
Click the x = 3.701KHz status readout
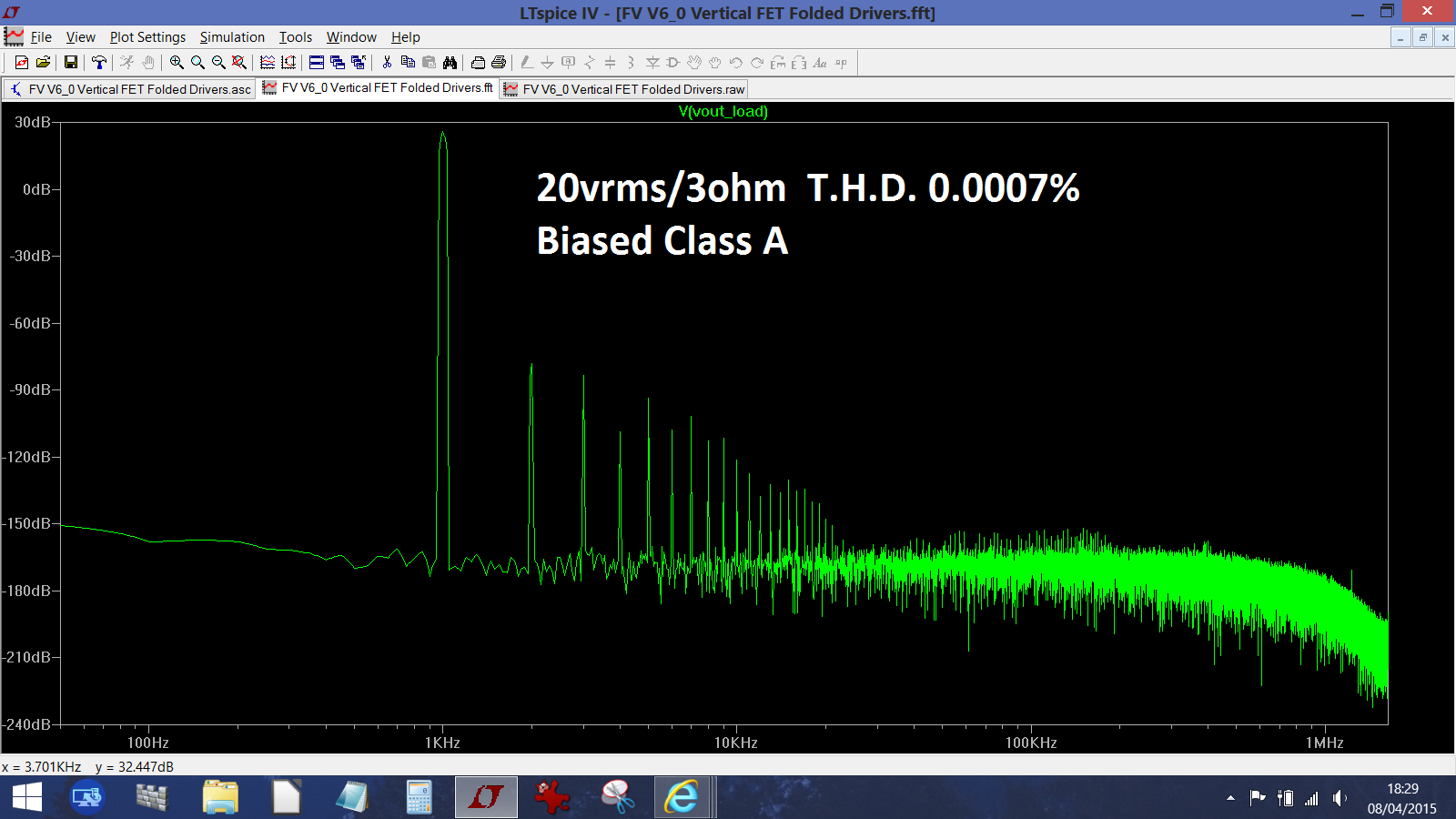click(42, 767)
